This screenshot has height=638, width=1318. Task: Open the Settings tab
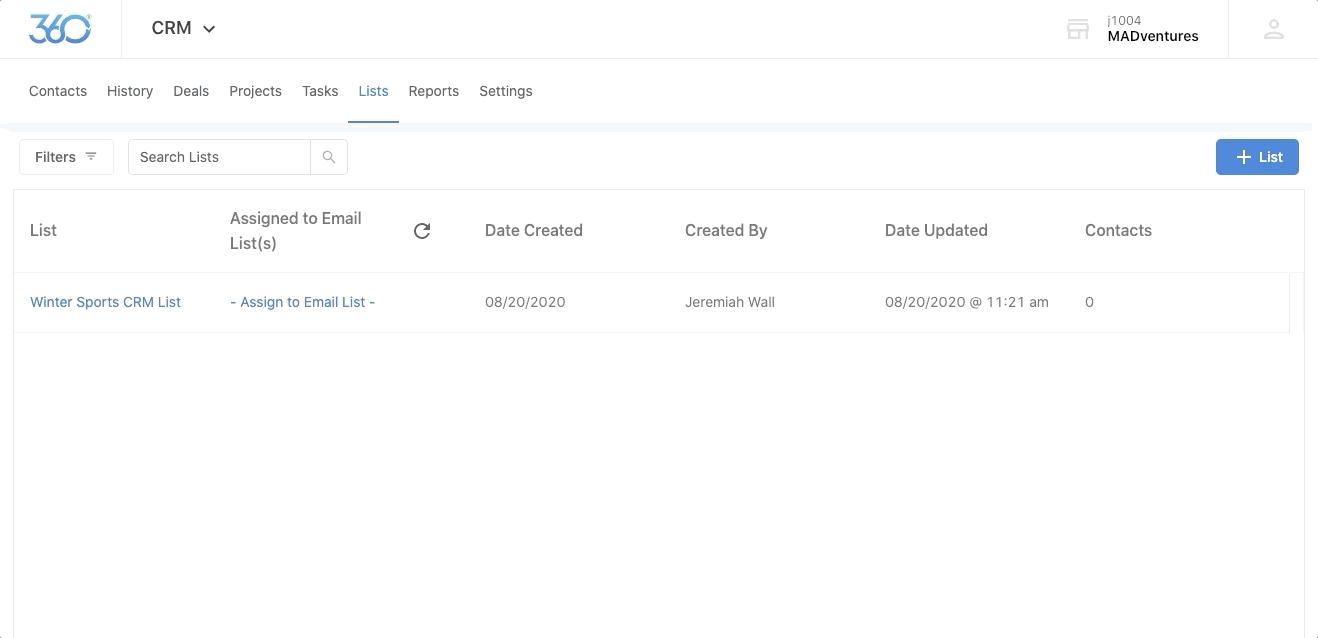[506, 91]
